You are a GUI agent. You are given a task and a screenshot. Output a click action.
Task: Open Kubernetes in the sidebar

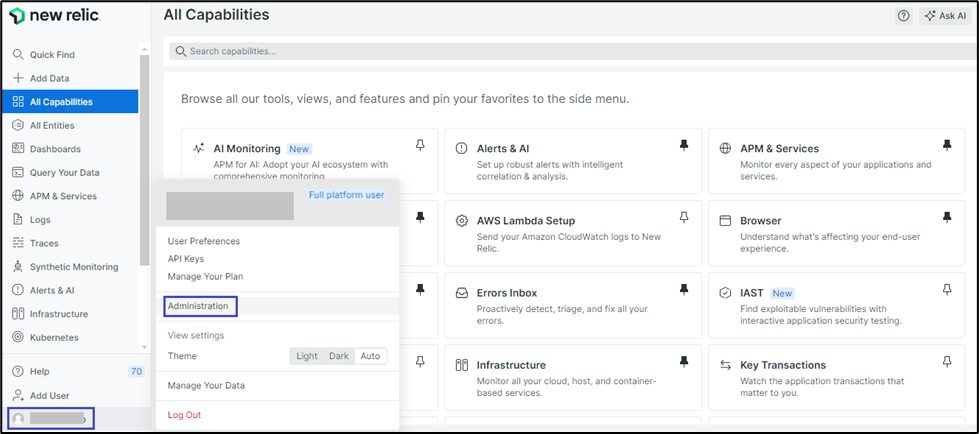(54, 337)
